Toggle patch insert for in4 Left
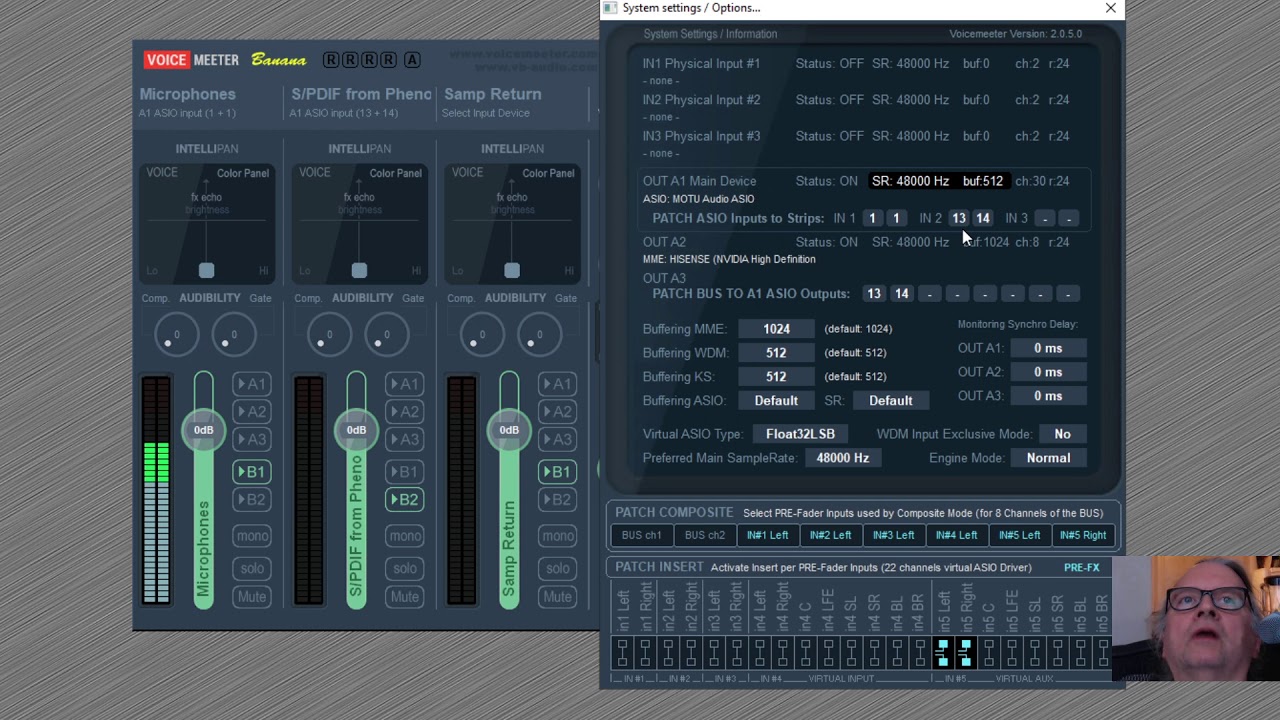 760,654
